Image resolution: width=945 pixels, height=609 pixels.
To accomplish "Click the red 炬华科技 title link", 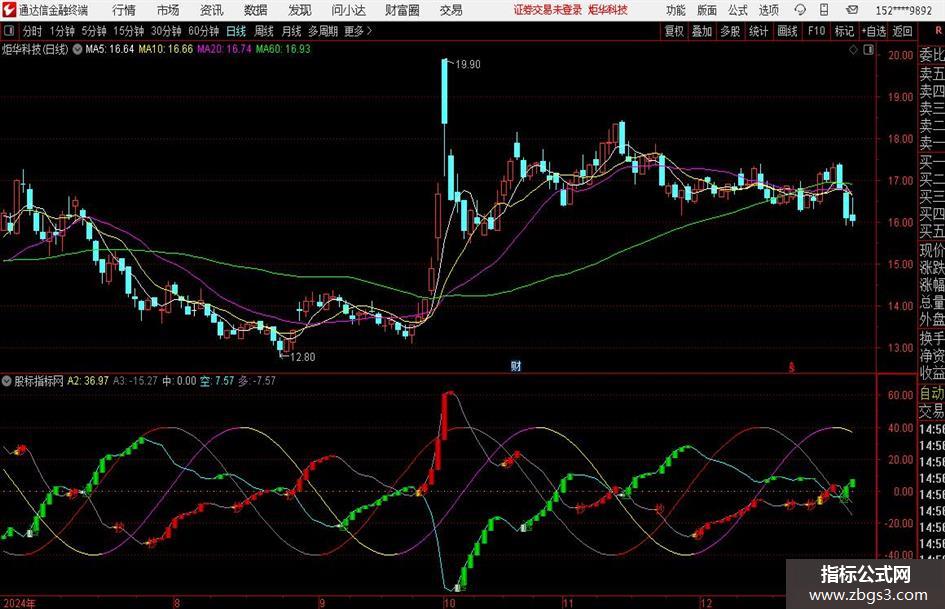I will [x=608, y=10].
